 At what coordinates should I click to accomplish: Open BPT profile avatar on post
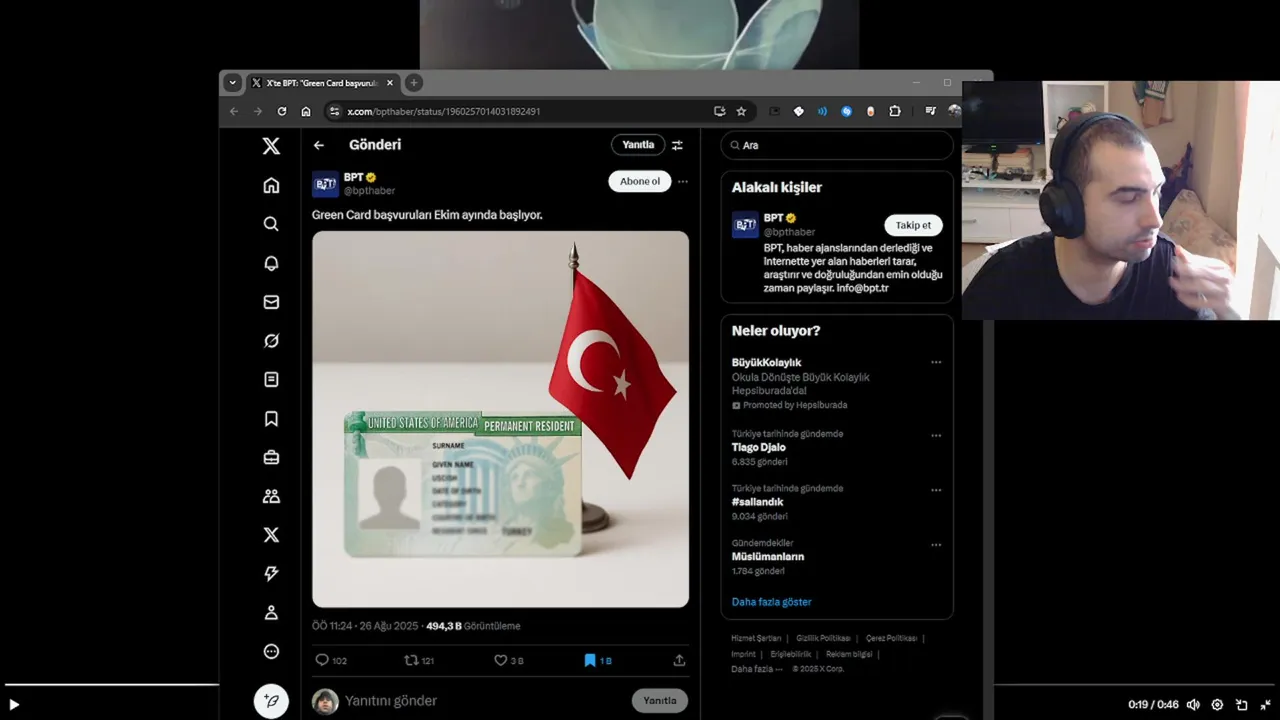point(325,184)
